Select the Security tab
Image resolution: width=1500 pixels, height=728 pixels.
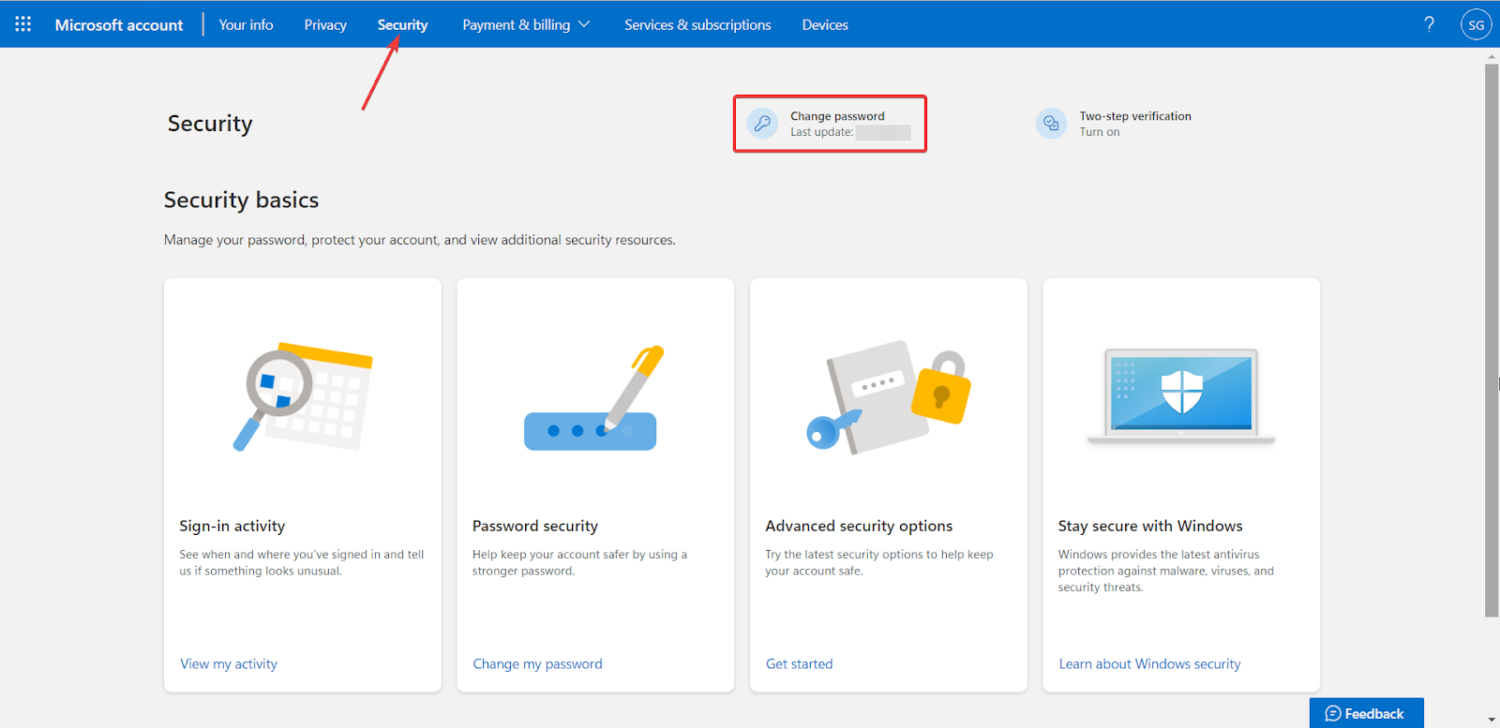(x=402, y=24)
